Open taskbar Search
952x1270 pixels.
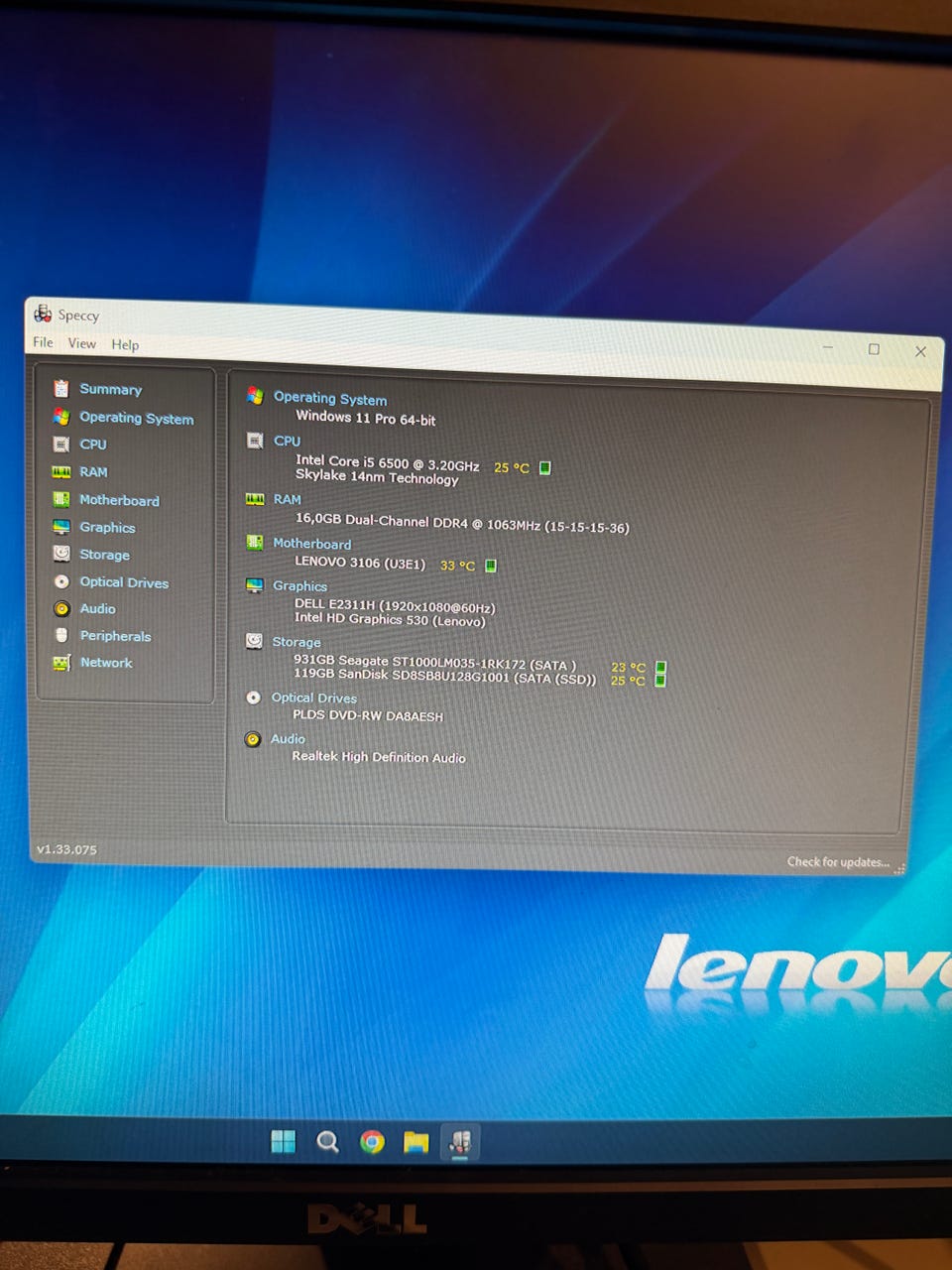pos(327,1142)
